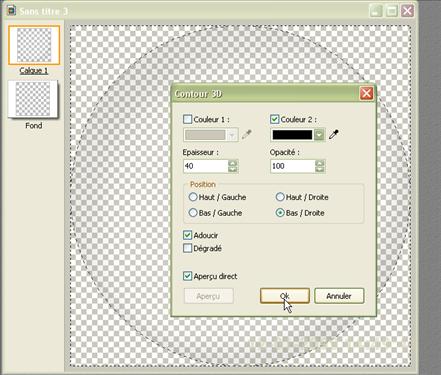This screenshot has height=375, width=441.
Task: Close the Contour 3D dialog
Action: pos(366,93)
